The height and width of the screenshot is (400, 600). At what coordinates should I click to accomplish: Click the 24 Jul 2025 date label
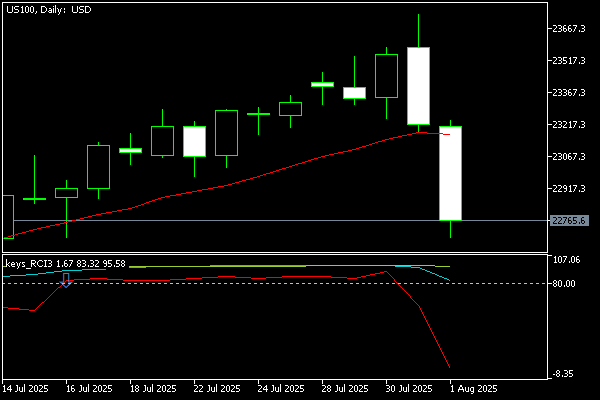pyautogui.click(x=281, y=389)
